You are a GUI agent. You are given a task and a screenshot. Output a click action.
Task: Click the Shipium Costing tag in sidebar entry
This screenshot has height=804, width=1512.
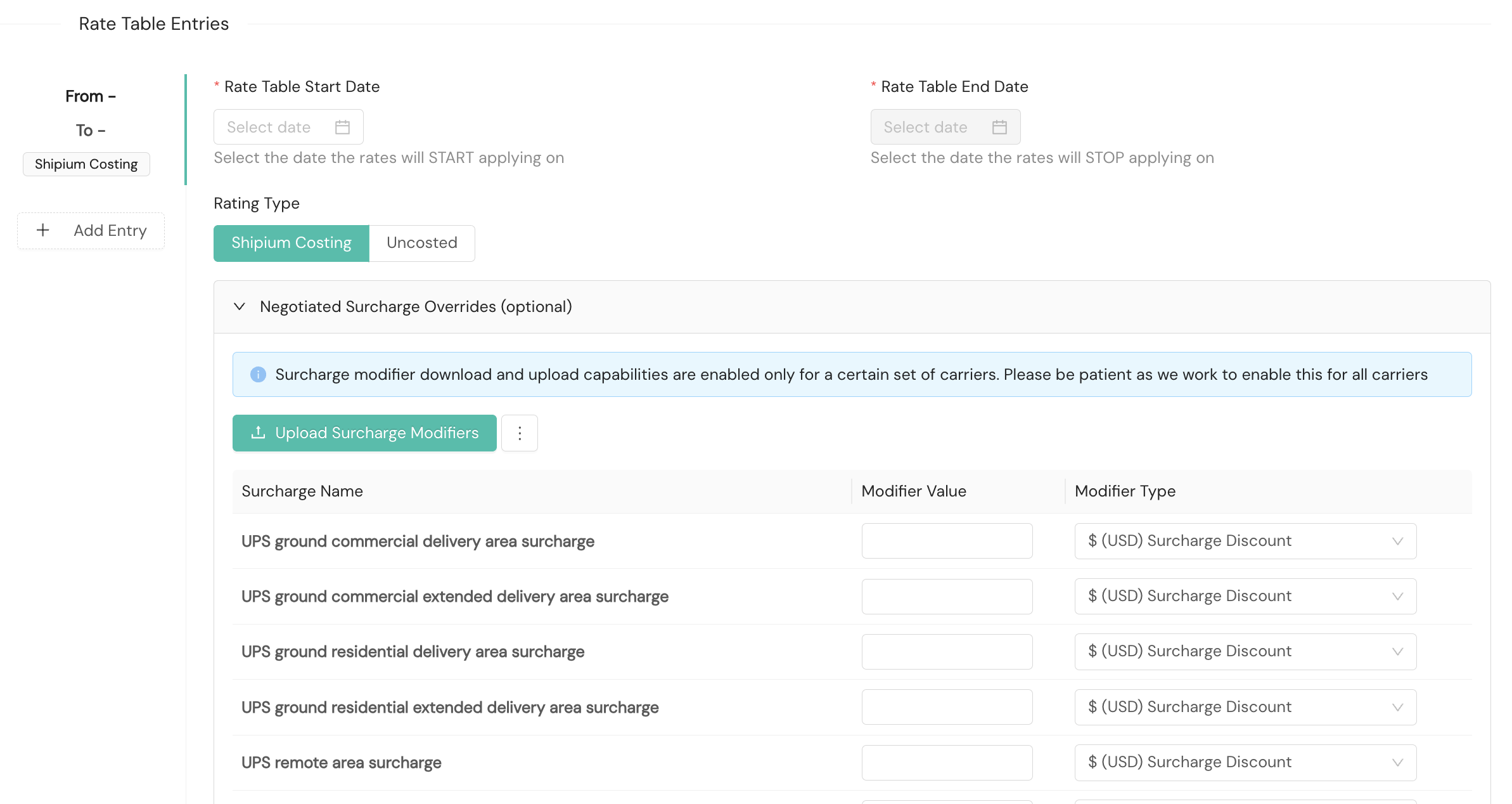(x=86, y=164)
